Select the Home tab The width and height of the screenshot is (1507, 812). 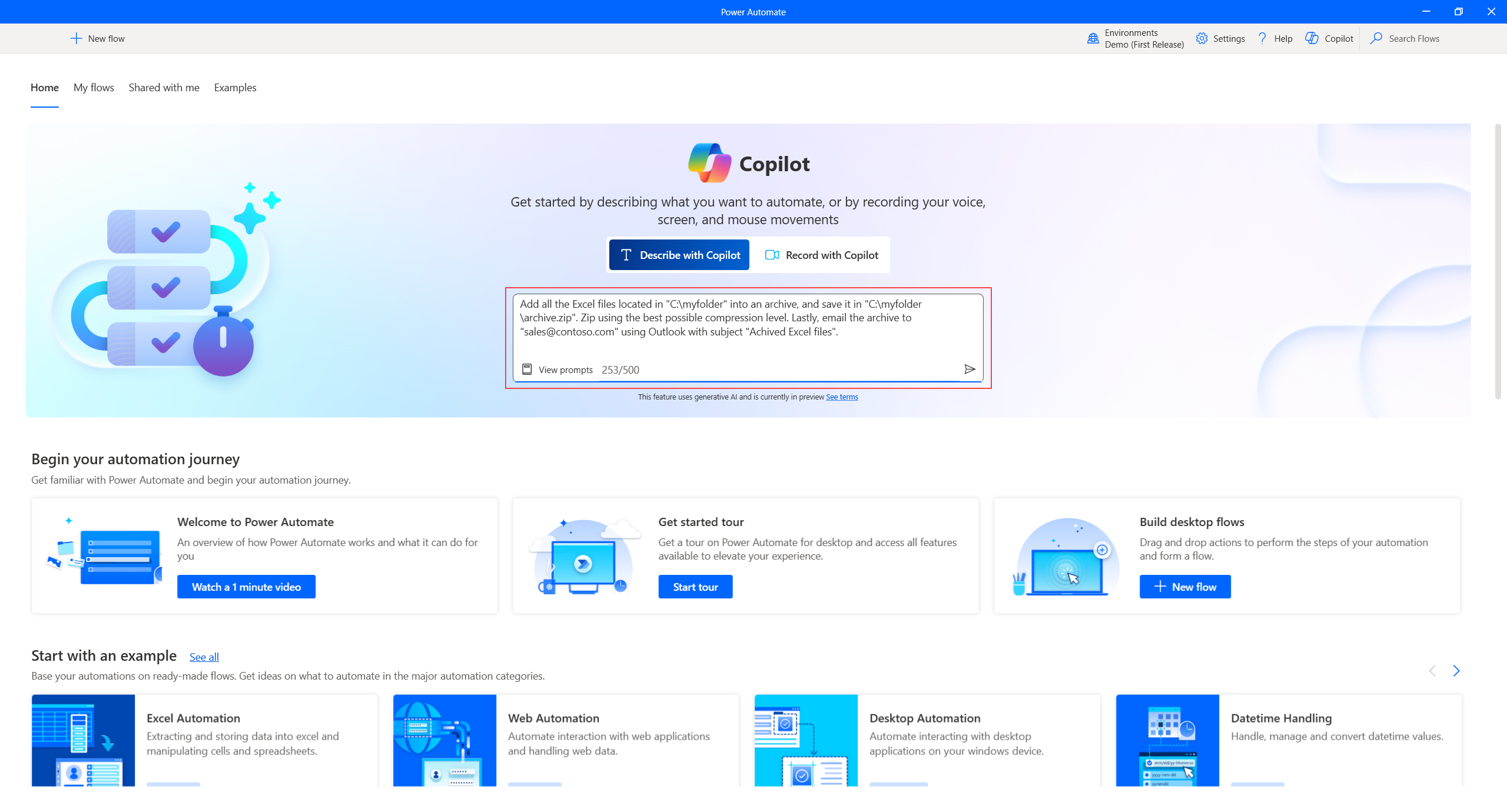(x=45, y=87)
